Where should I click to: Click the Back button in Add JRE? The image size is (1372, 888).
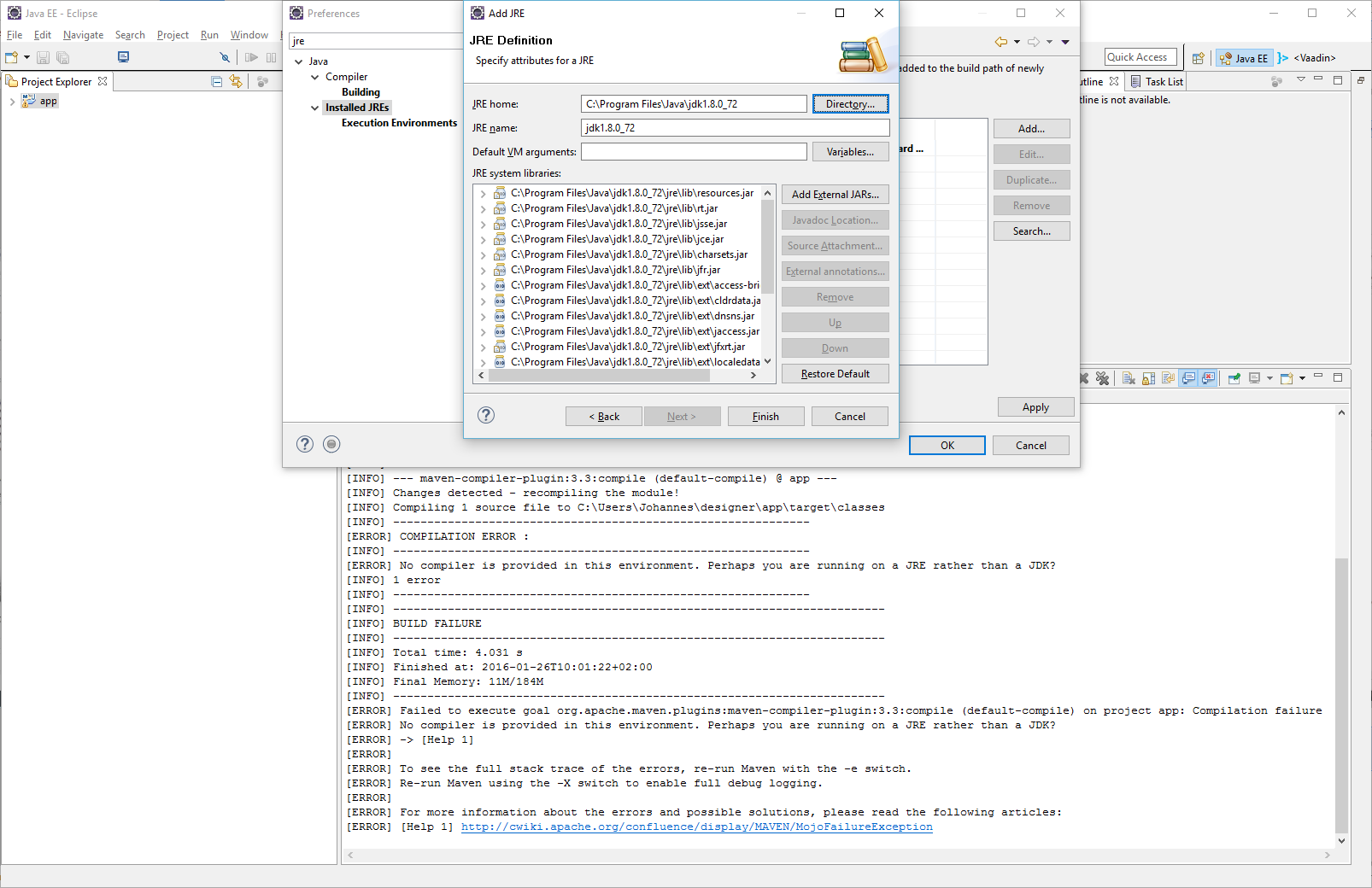[604, 417]
